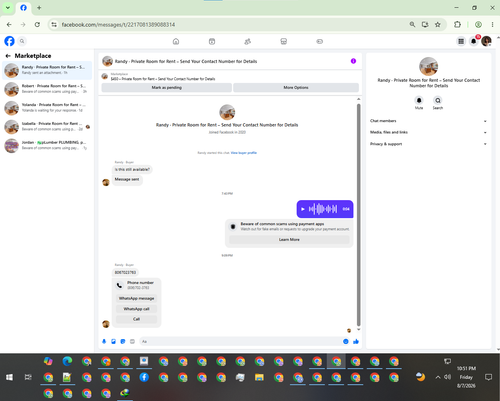Screen dimensions: 500x401
Task: Open Randy Private Room conversation
Action: tap(47, 70)
